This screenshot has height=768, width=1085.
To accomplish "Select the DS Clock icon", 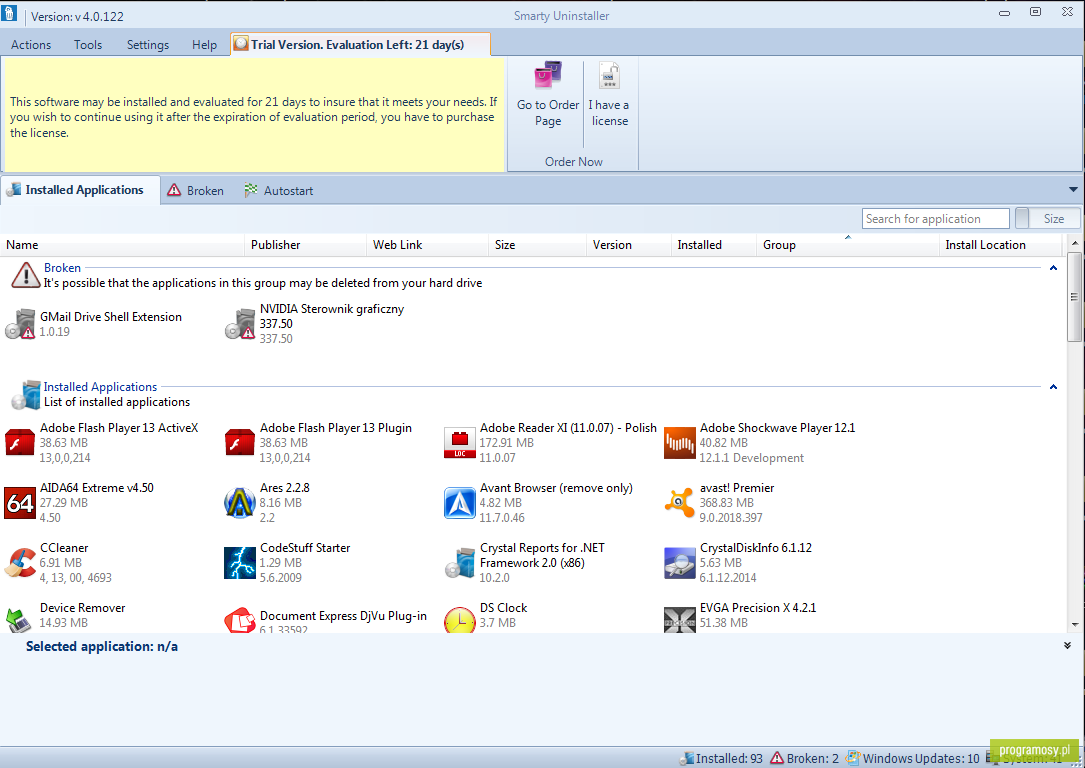I will (459, 619).
